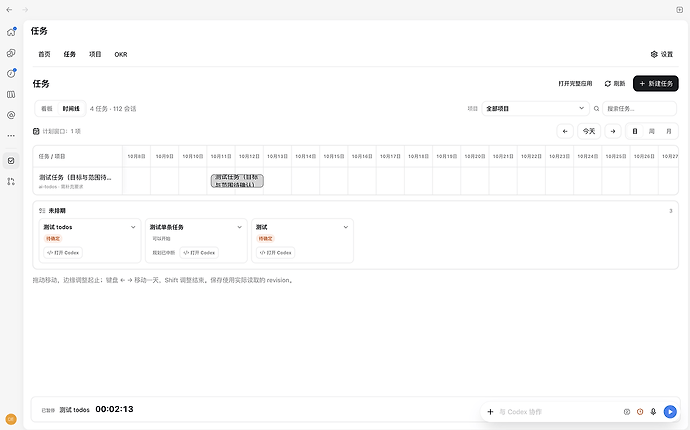Switch to 时间线 timeline view
Viewport: 690px width, 430px height.
pyautogui.click(x=71, y=109)
